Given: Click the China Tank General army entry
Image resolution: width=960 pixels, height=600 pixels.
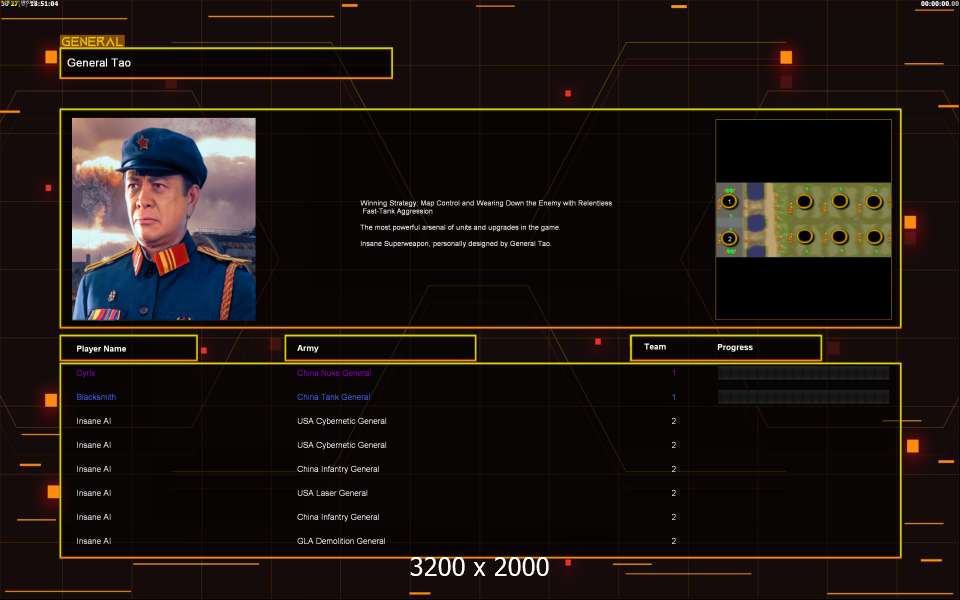Looking at the screenshot, I should tap(334, 397).
